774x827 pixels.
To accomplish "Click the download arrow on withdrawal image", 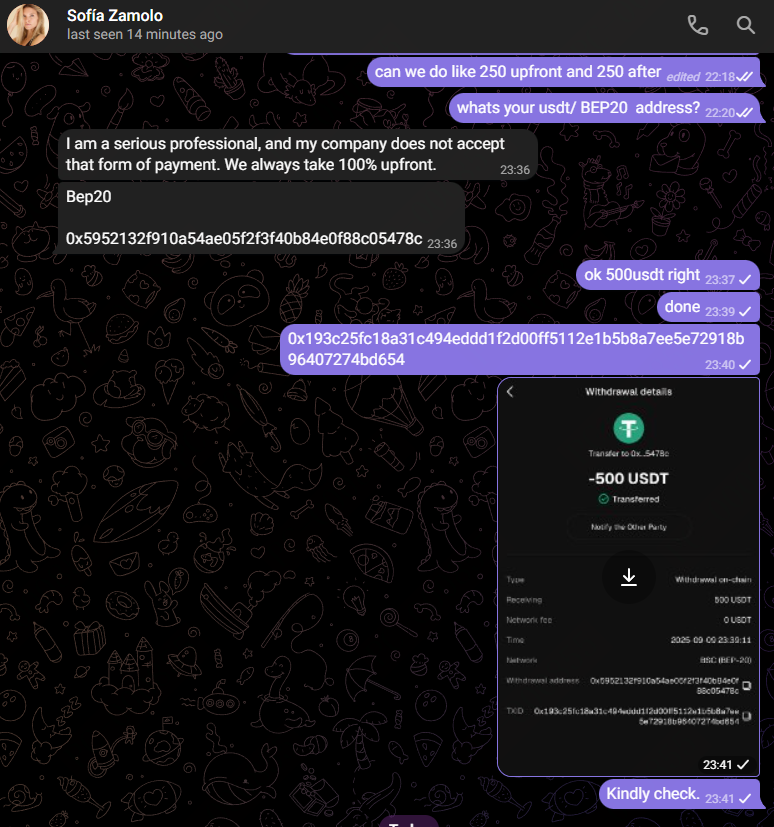I will [x=628, y=577].
